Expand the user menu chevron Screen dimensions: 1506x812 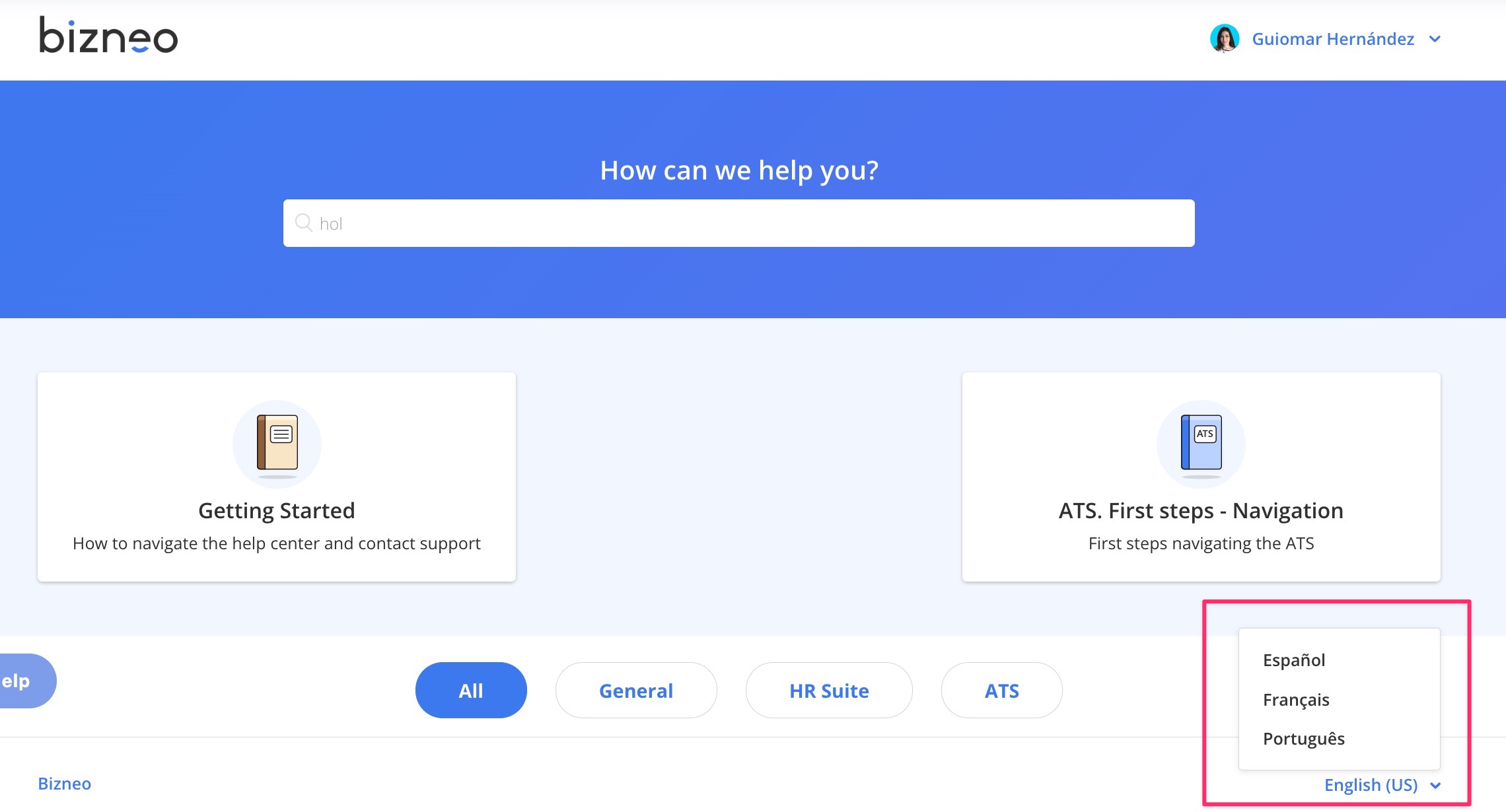pyautogui.click(x=1435, y=39)
